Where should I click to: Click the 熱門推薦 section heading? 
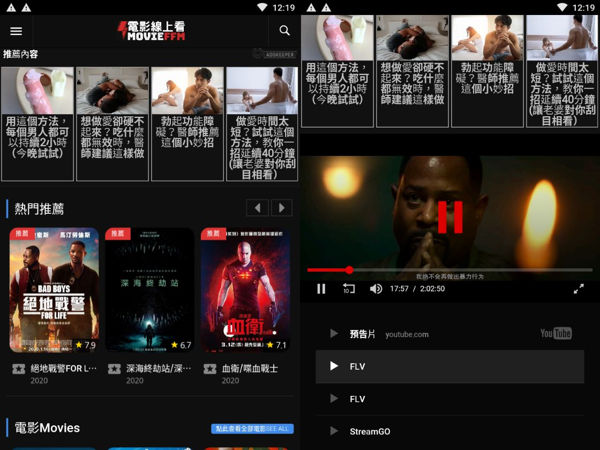[39, 209]
